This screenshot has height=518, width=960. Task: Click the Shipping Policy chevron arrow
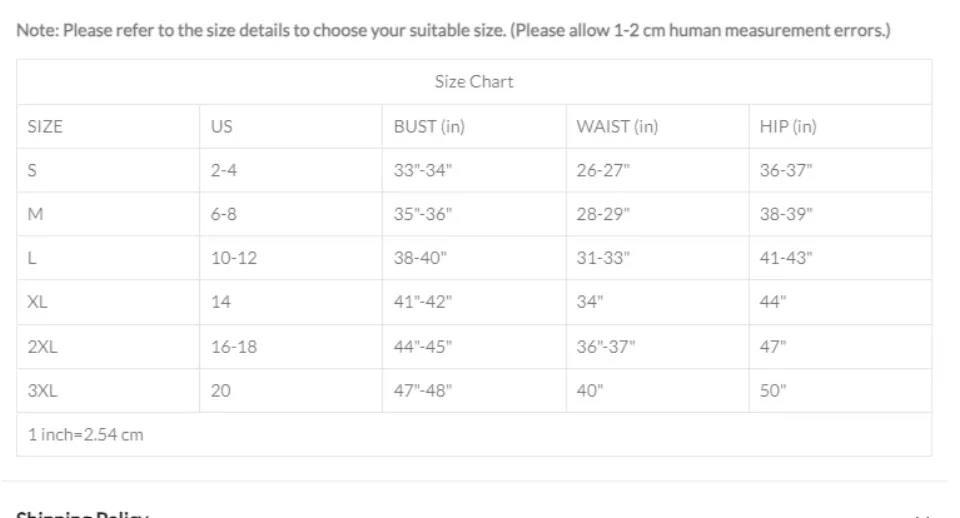point(922,514)
